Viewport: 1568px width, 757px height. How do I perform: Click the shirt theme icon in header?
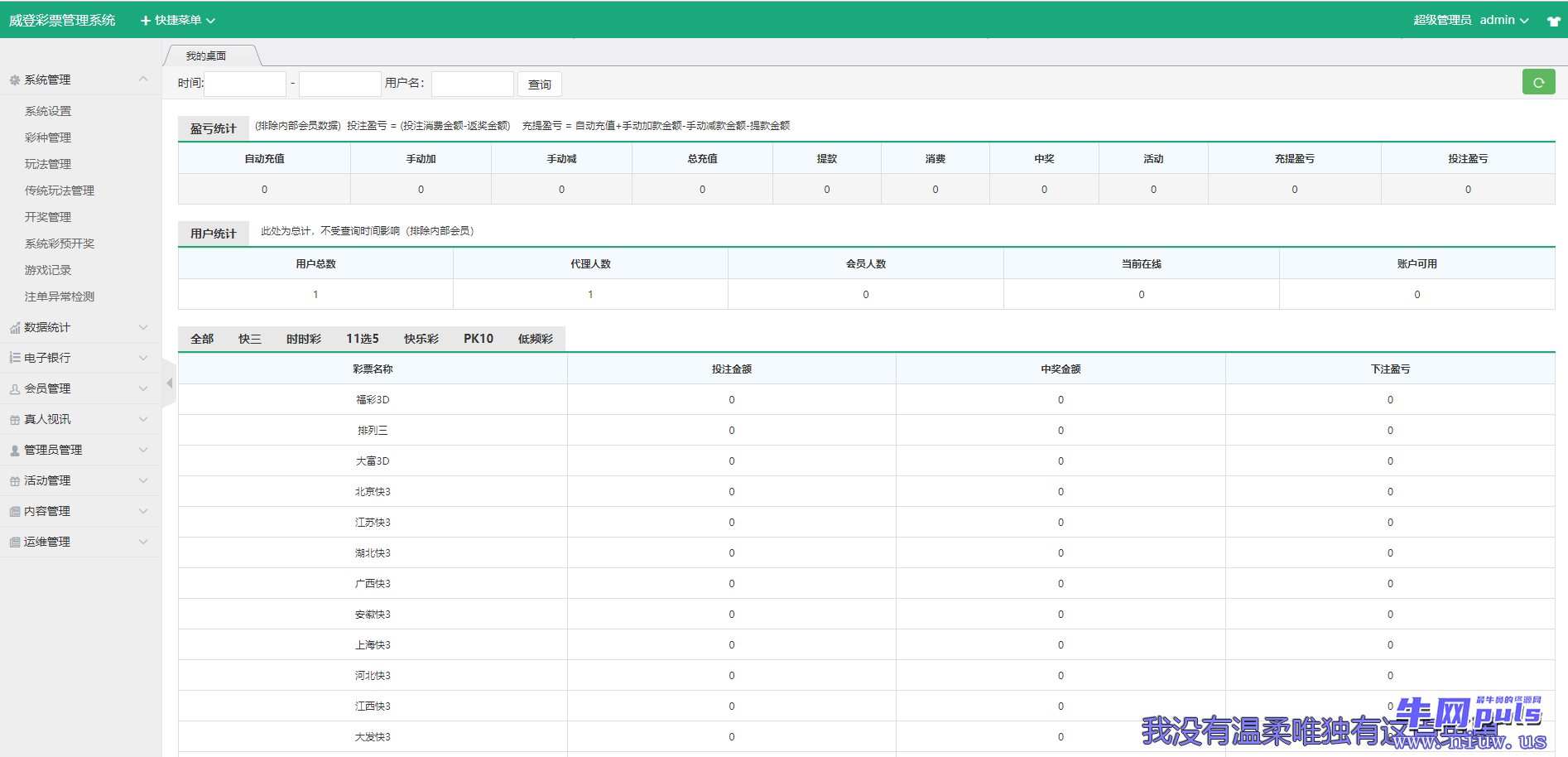[x=1554, y=21]
